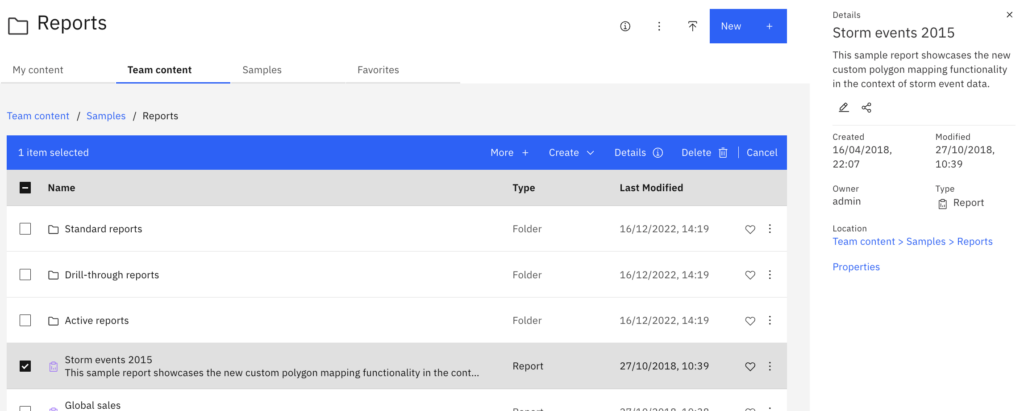
Task: Favorite the Storm events 2015 report
Action: (750, 367)
